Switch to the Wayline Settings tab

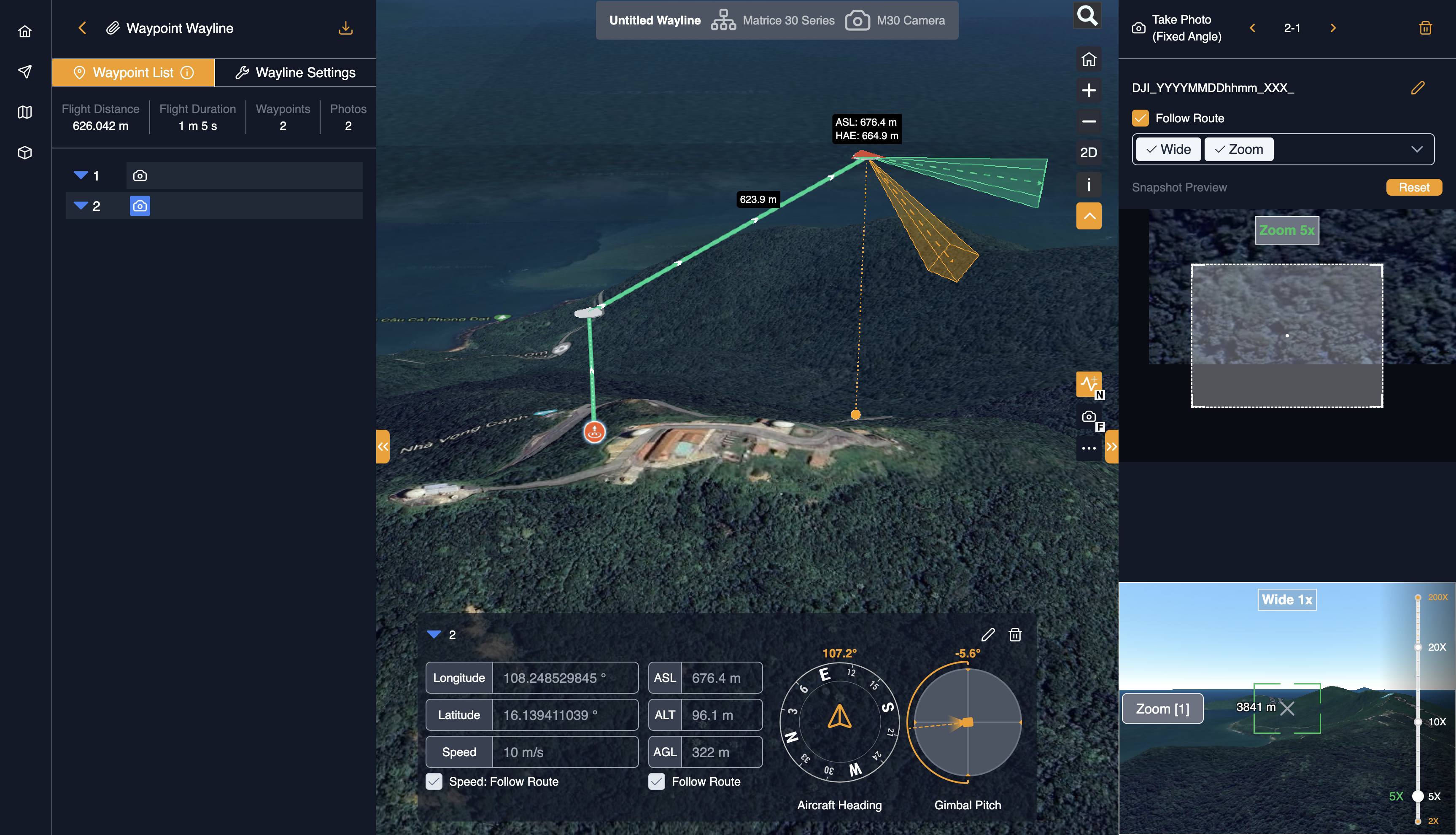pos(296,73)
